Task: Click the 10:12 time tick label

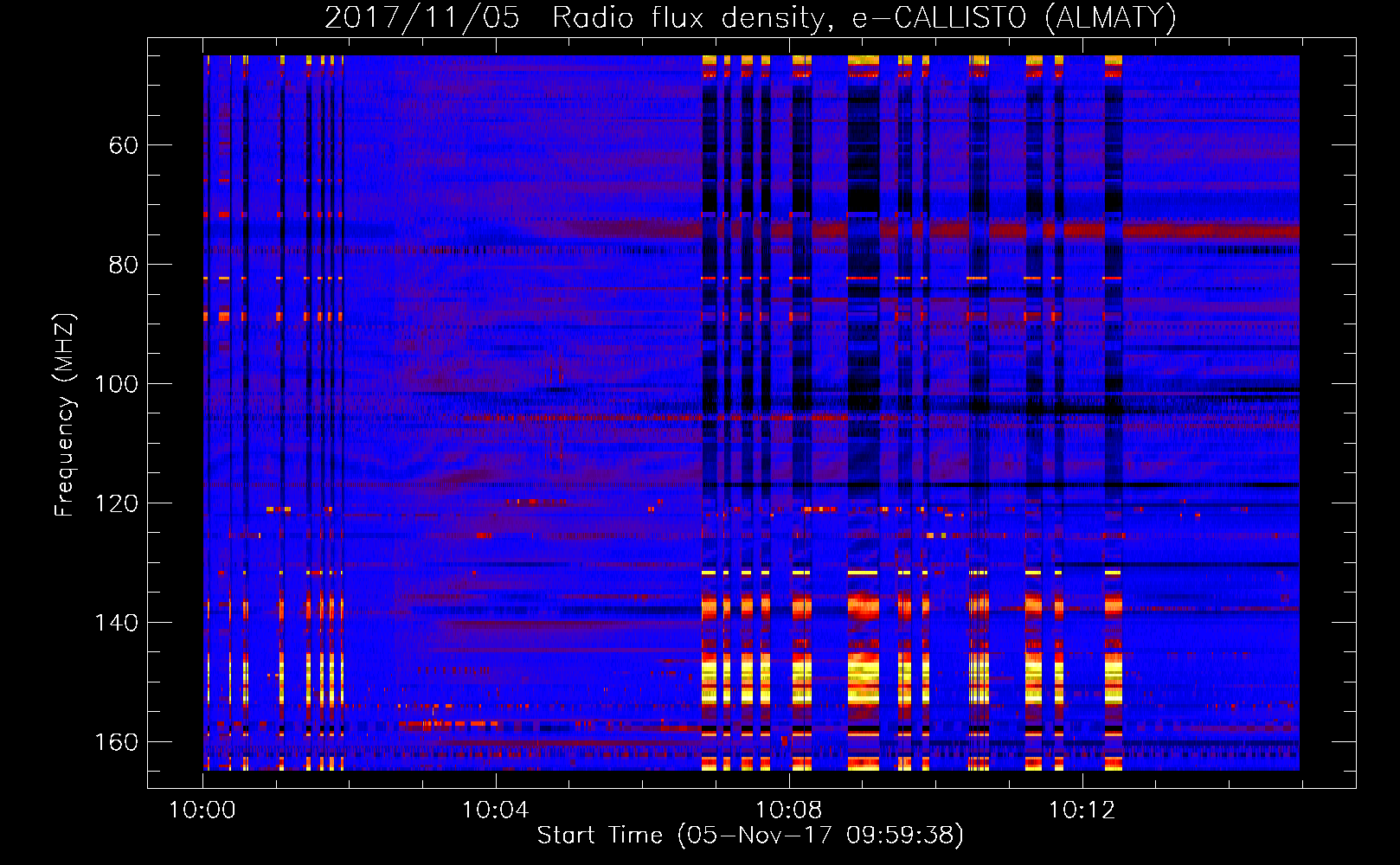Action: tap(1082, 811)
